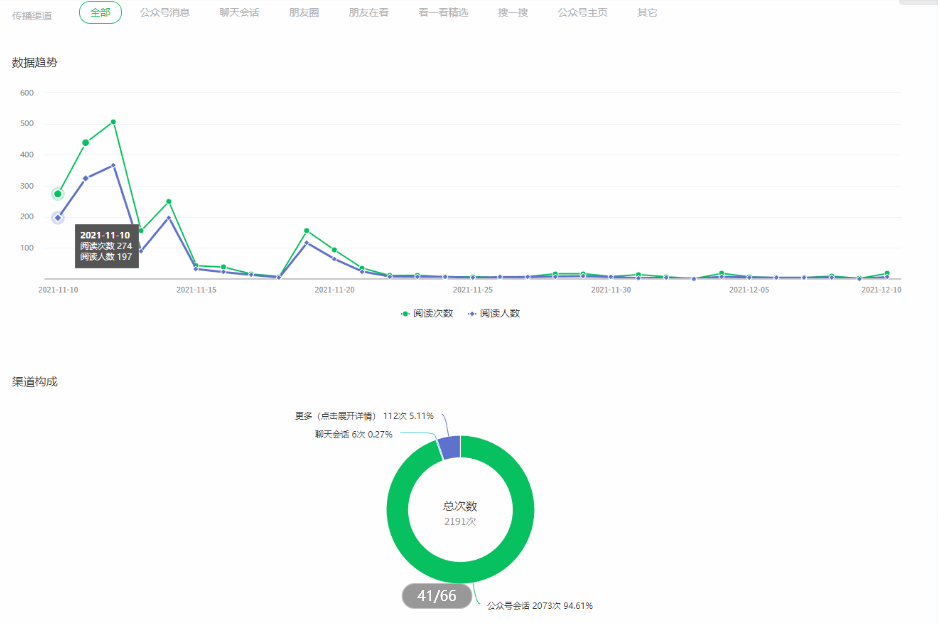Select the 全部 channel tab
This screenshot has width=938, height=623.
[100, 13]
